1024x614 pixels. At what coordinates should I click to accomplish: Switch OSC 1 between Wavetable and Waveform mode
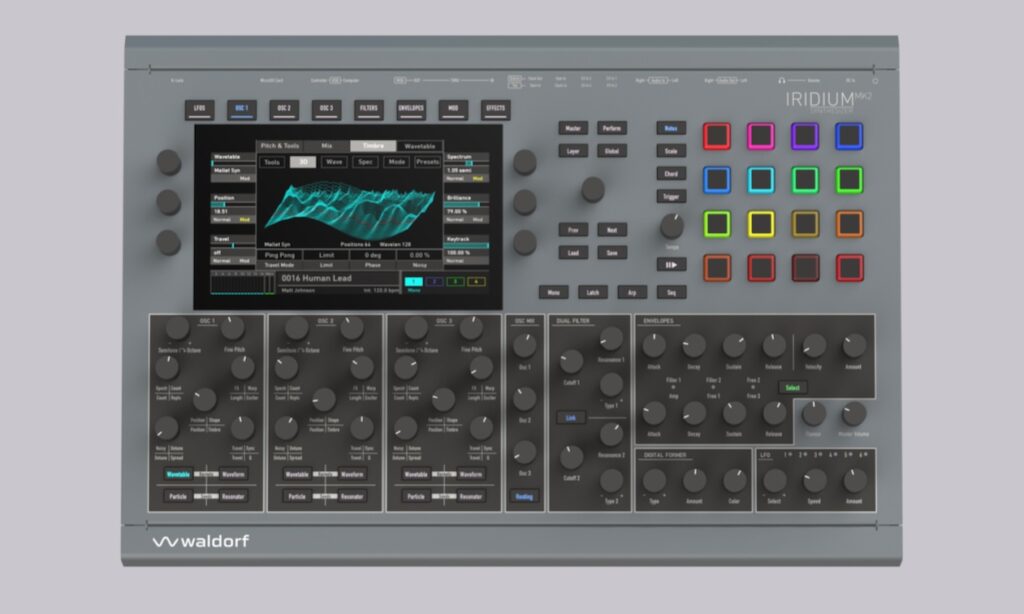coord(205,473)
